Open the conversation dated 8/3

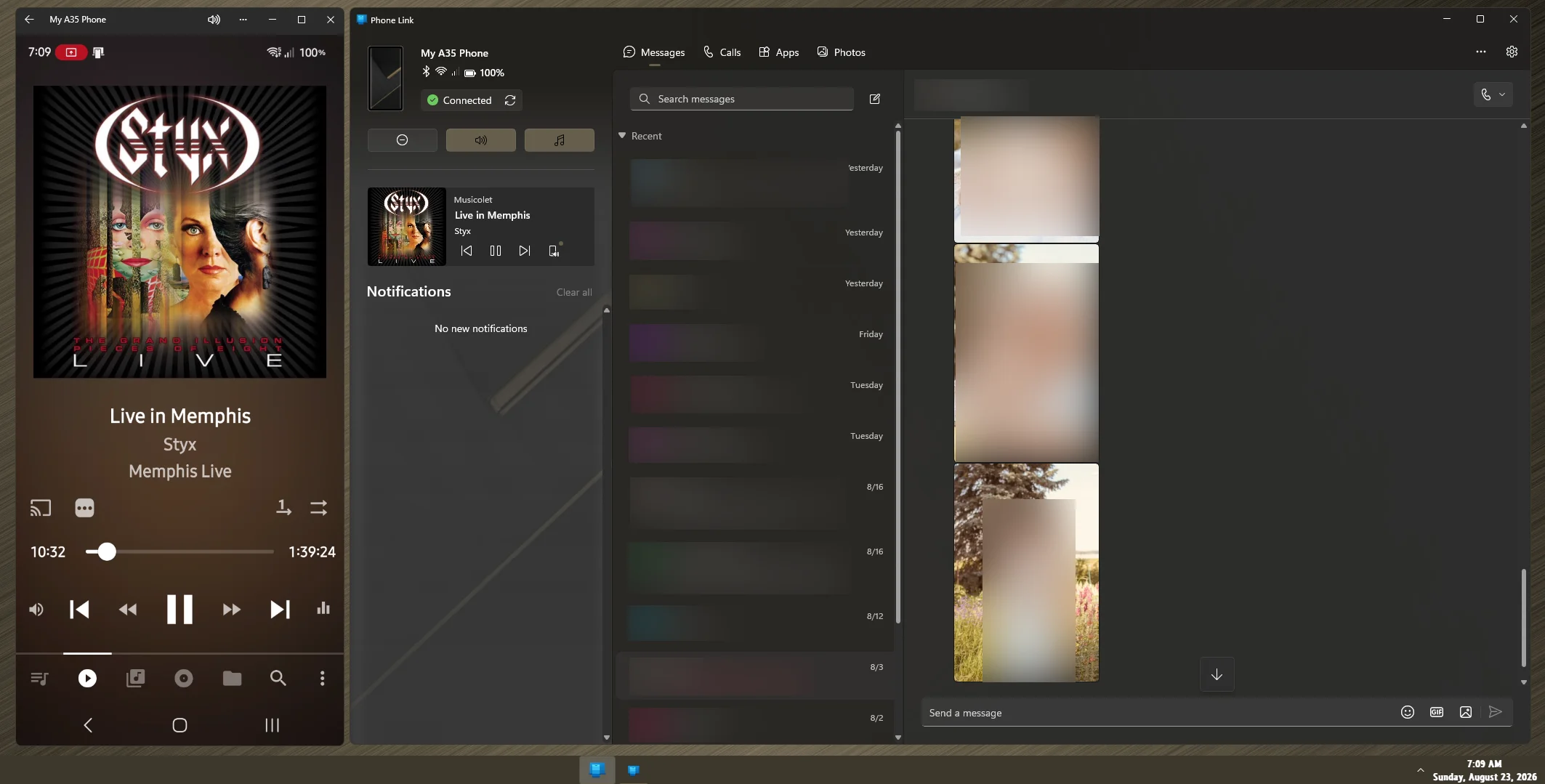point(755,675)
